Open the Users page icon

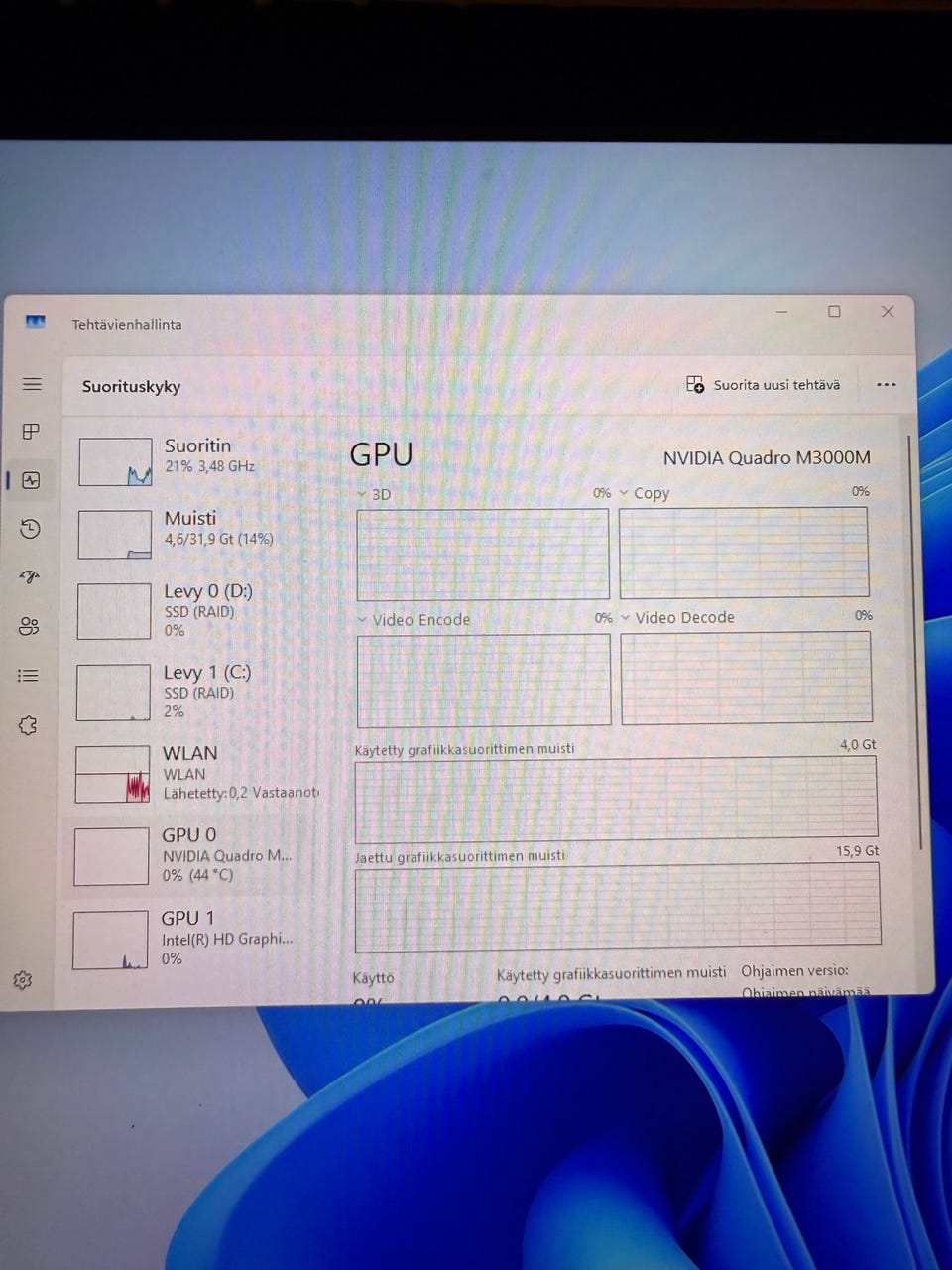[x=29, y=626]
